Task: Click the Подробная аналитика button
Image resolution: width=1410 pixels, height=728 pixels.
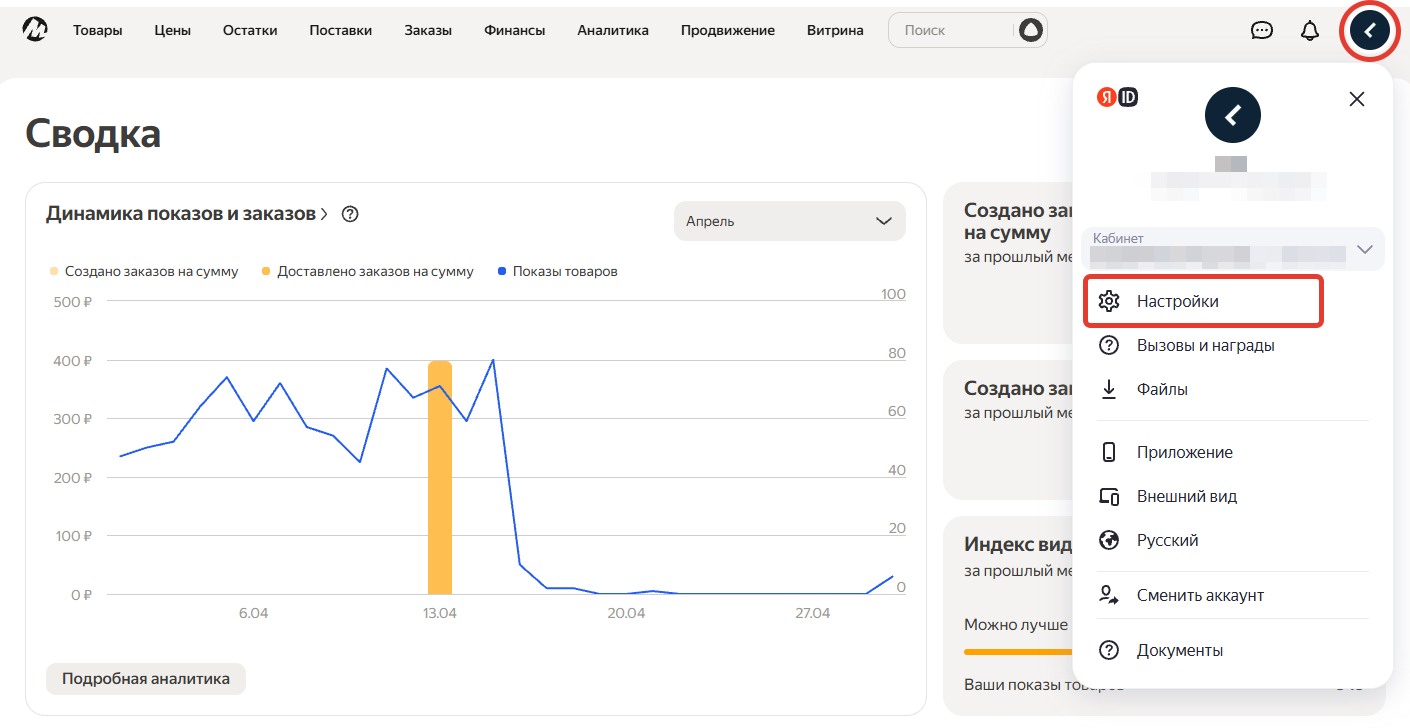Action: 146,679
